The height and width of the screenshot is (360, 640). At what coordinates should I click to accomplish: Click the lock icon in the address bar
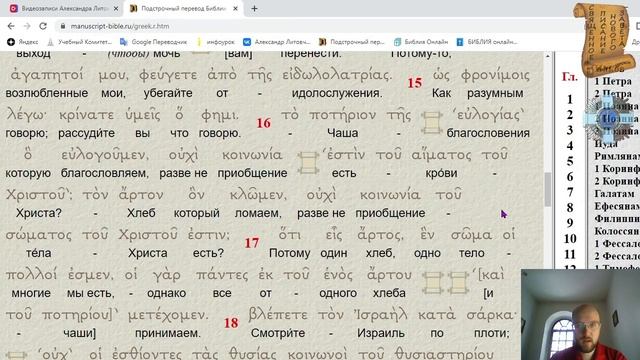pos(62,26)
